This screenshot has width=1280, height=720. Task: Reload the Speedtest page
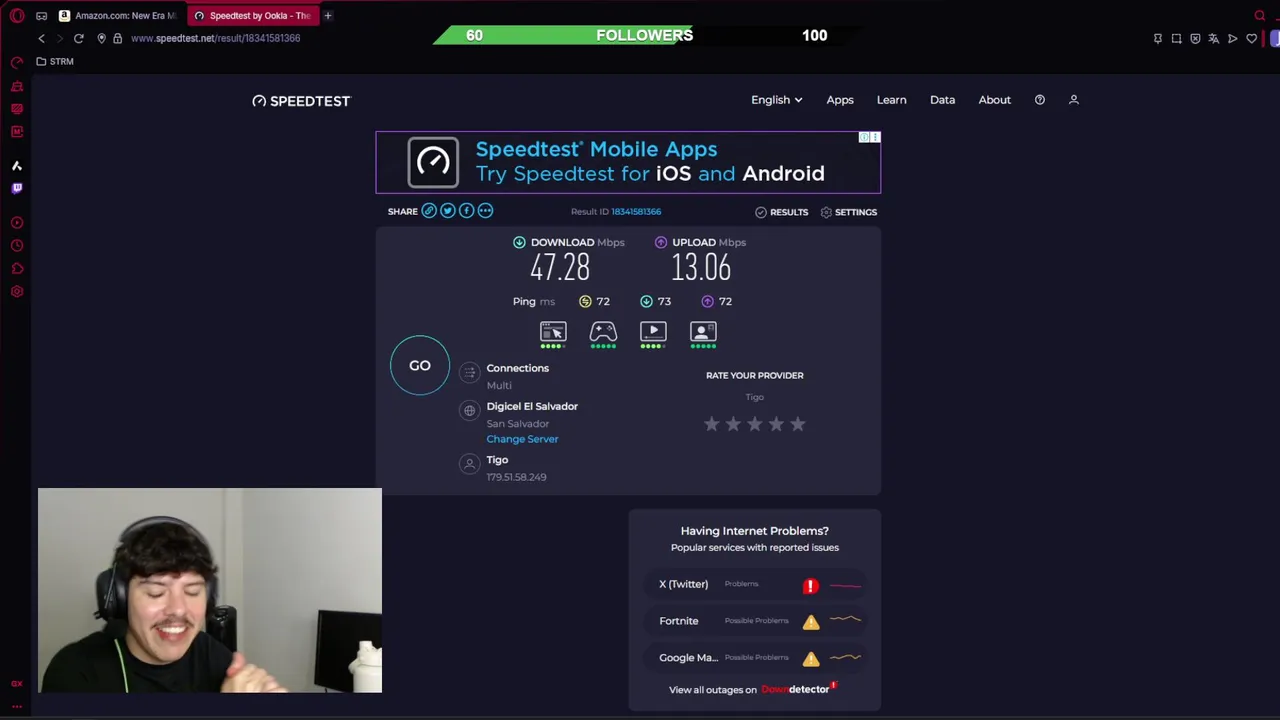(x=78, y=38)
